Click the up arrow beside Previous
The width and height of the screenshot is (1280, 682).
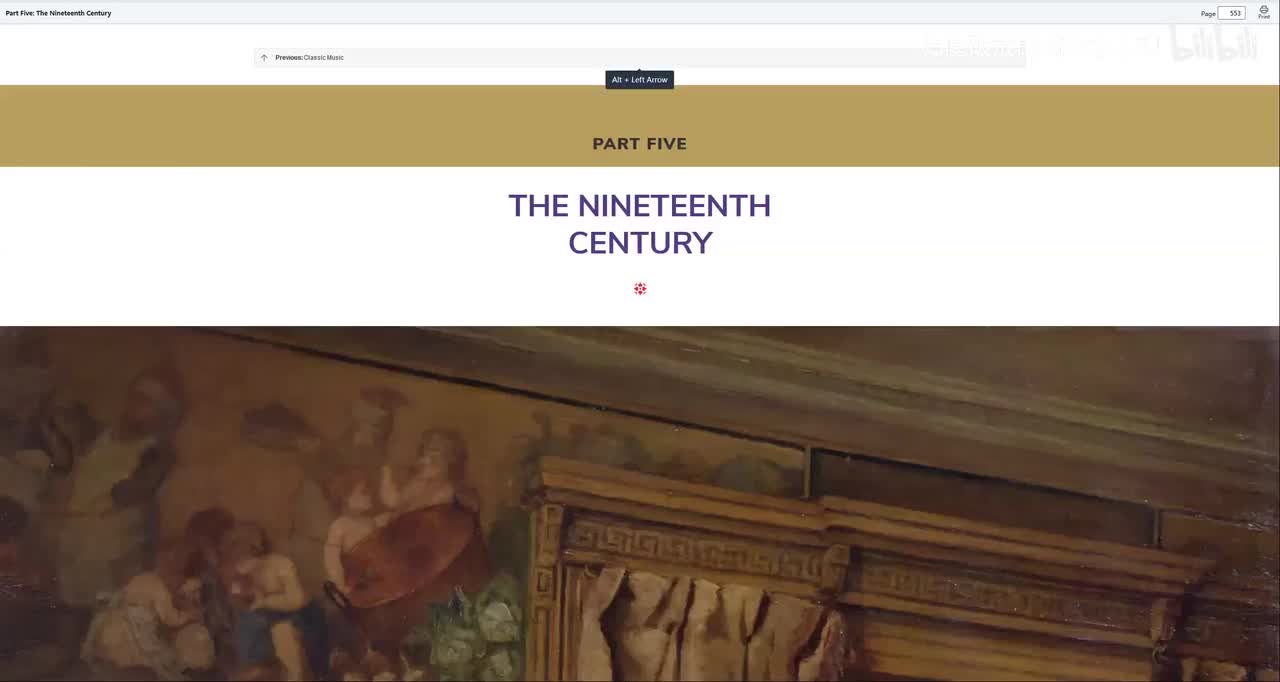tap(264, 58)
